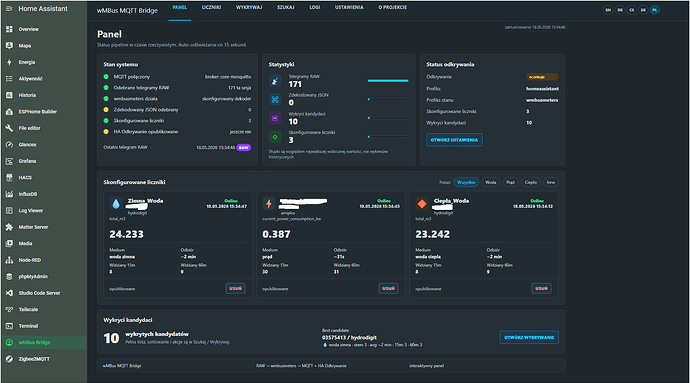
Task: Open the USTAWIENIA tab
Action: [x=349, y=7]
